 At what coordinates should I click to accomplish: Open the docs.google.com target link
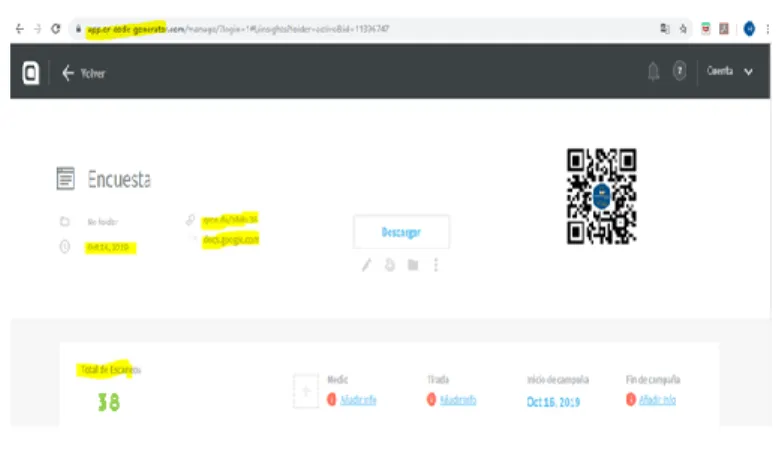point(231,240)
